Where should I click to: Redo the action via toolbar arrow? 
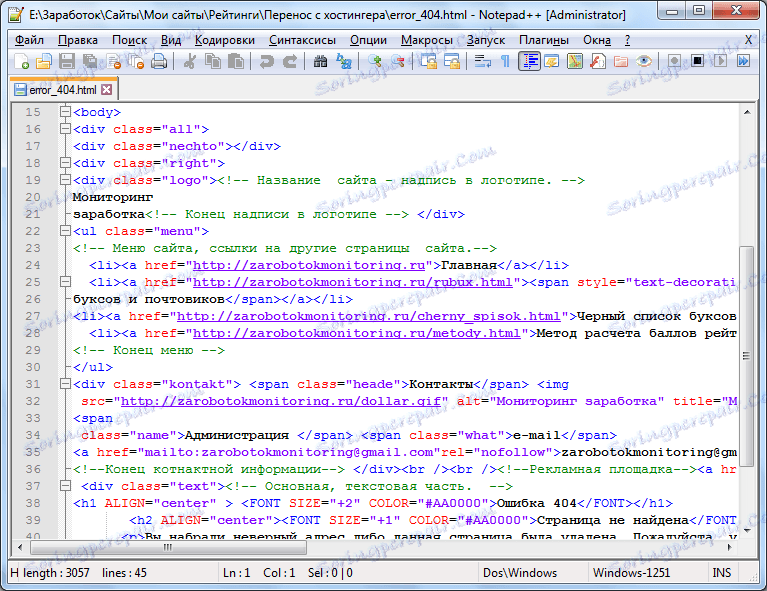[290, 61]
